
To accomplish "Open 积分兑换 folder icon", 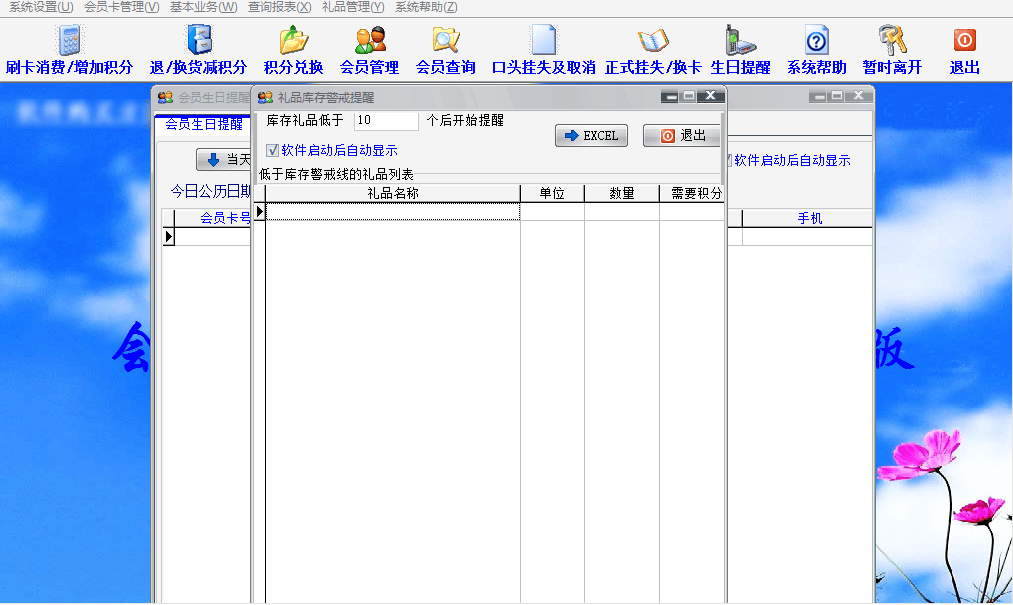I will click(293, 41).
